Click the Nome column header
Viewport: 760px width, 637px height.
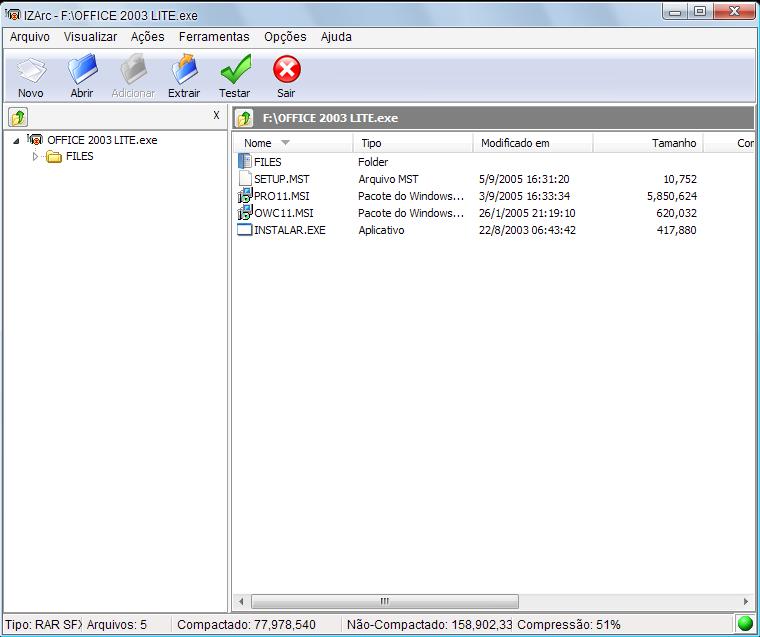(x=293, y=143)
